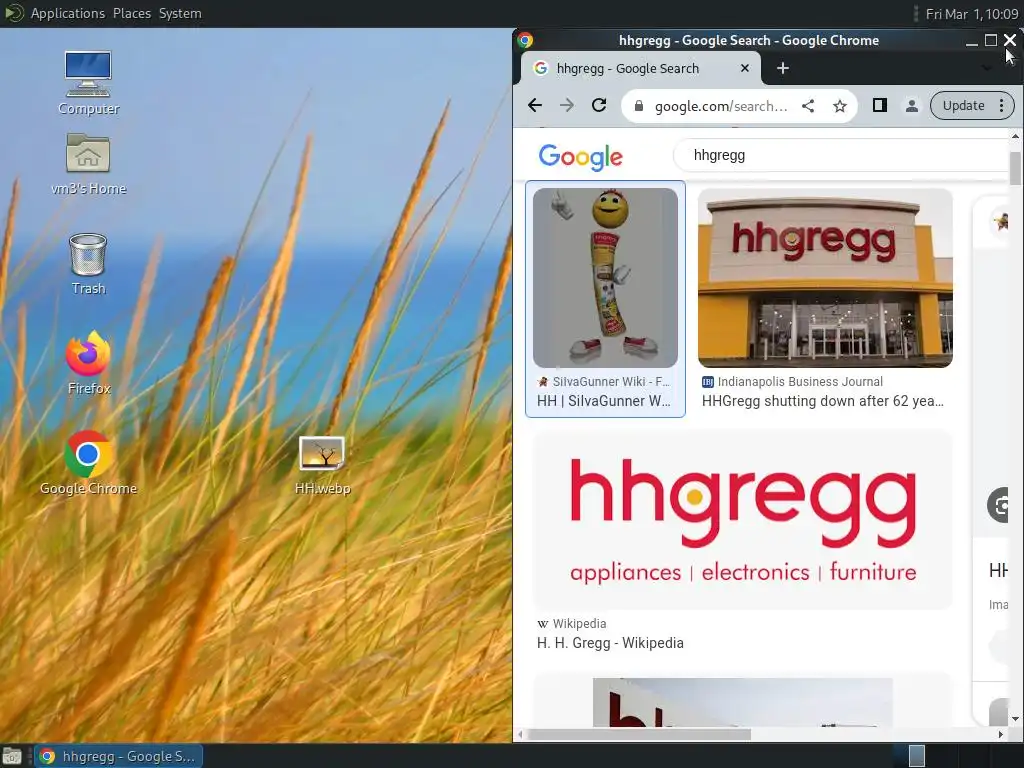
Task: Go back with Chrome's back arrow
Action: coord(535,105)
